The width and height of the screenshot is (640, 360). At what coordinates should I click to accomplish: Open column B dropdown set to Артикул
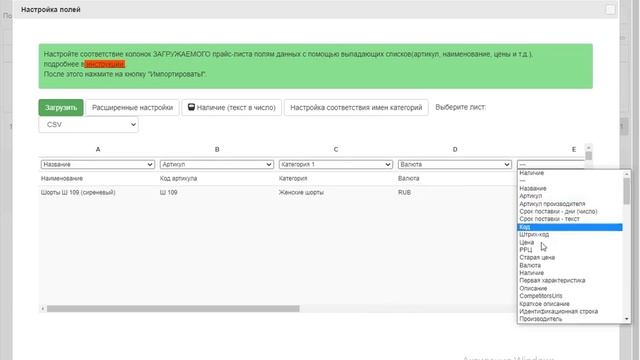(217, 164)
